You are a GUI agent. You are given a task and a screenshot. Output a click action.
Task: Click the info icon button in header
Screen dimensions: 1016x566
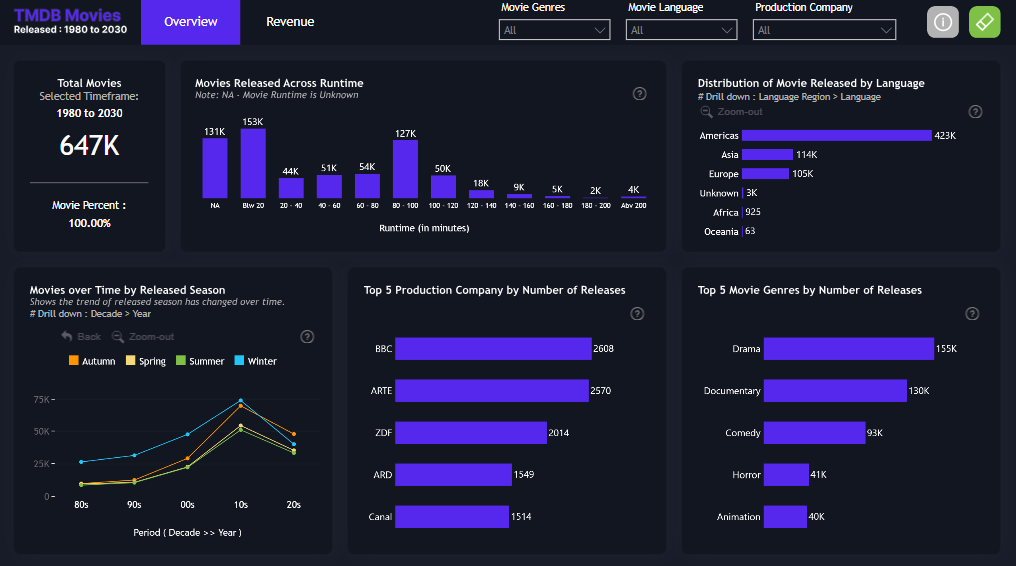point(942,22)
